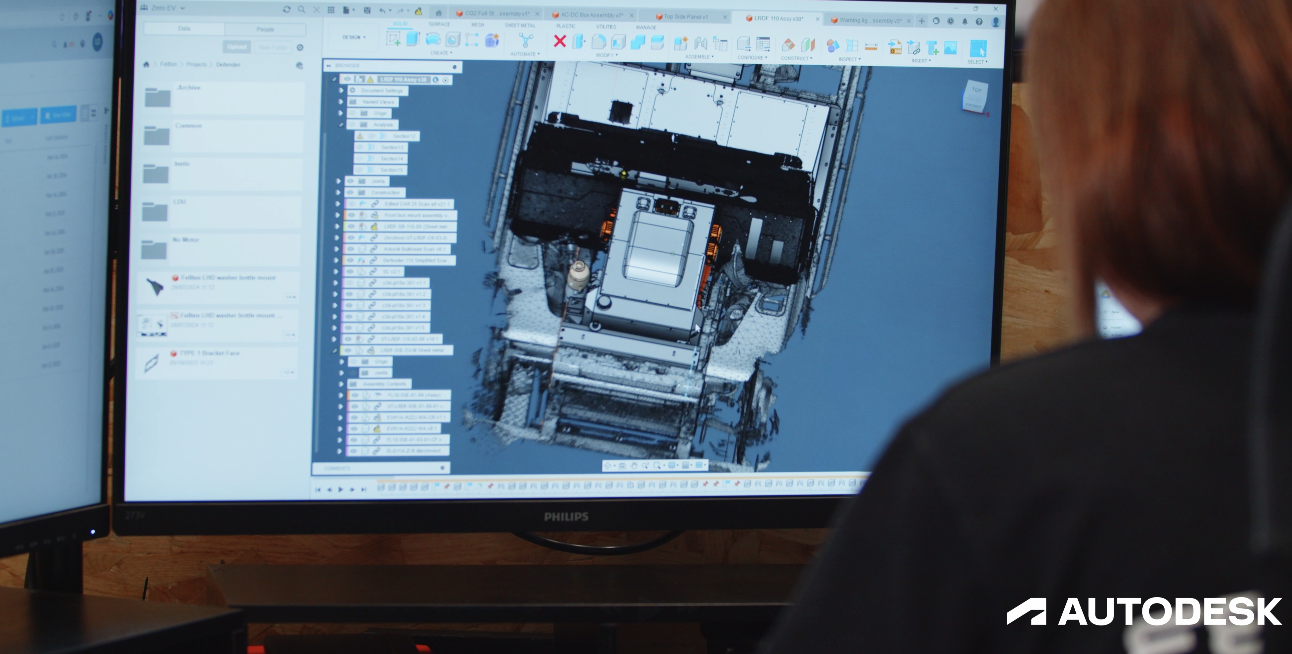Open the Help question mark icon
This screenshot has width=1292, height=654.
(x=979, y=22)
